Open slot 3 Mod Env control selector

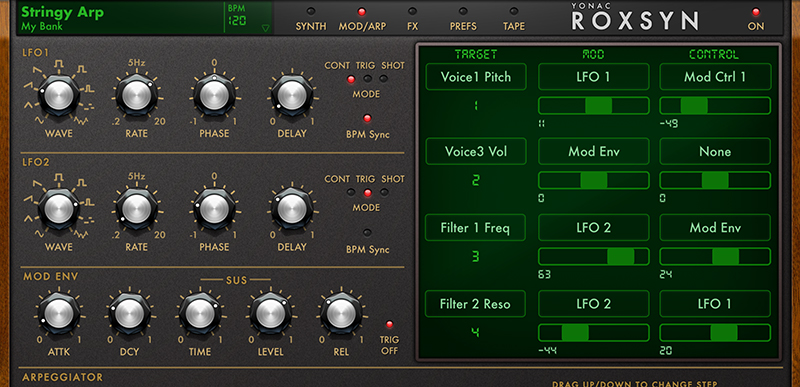(715, 227)
